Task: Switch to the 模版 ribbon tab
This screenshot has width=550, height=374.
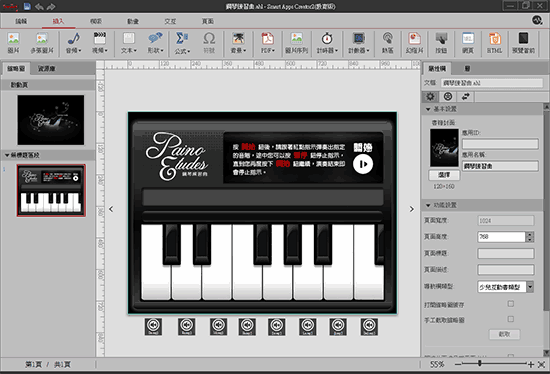Action: [96, 21]
